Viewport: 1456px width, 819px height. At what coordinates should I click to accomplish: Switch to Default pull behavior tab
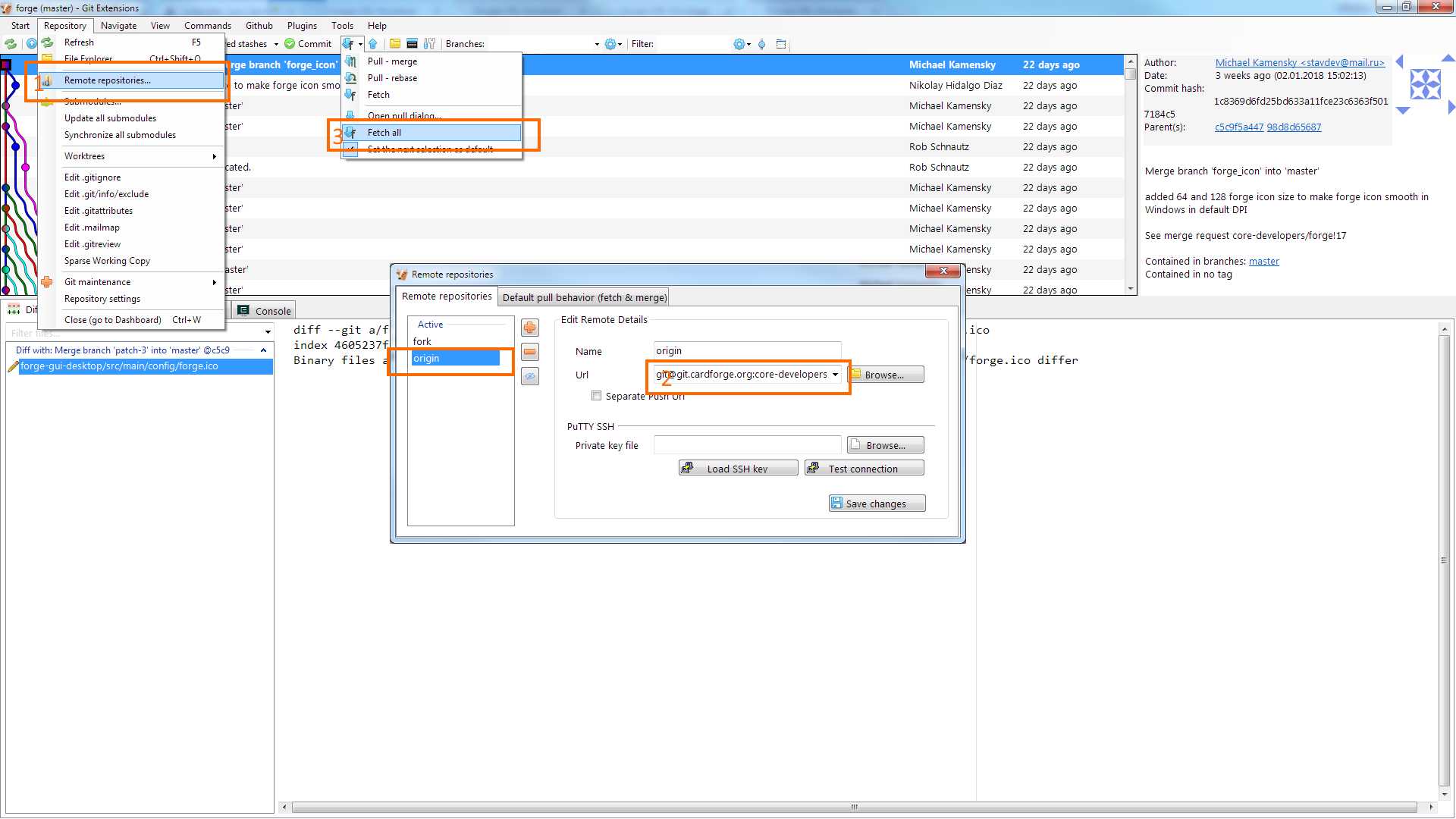click(x=584, y=297)
